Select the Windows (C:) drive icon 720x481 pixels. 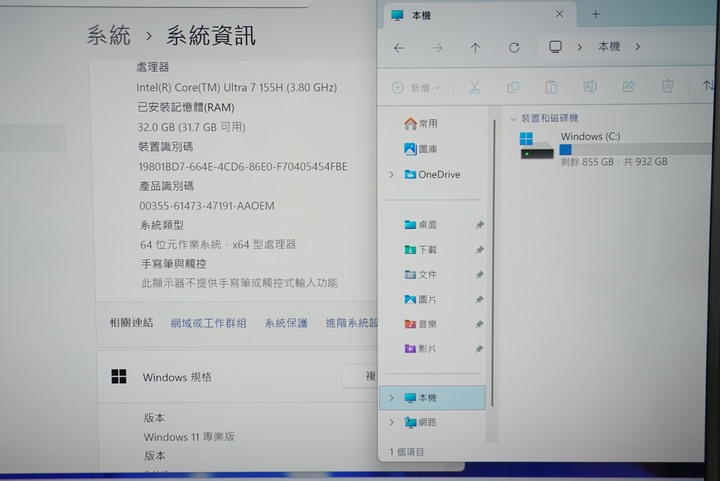[x=536, y=145]
